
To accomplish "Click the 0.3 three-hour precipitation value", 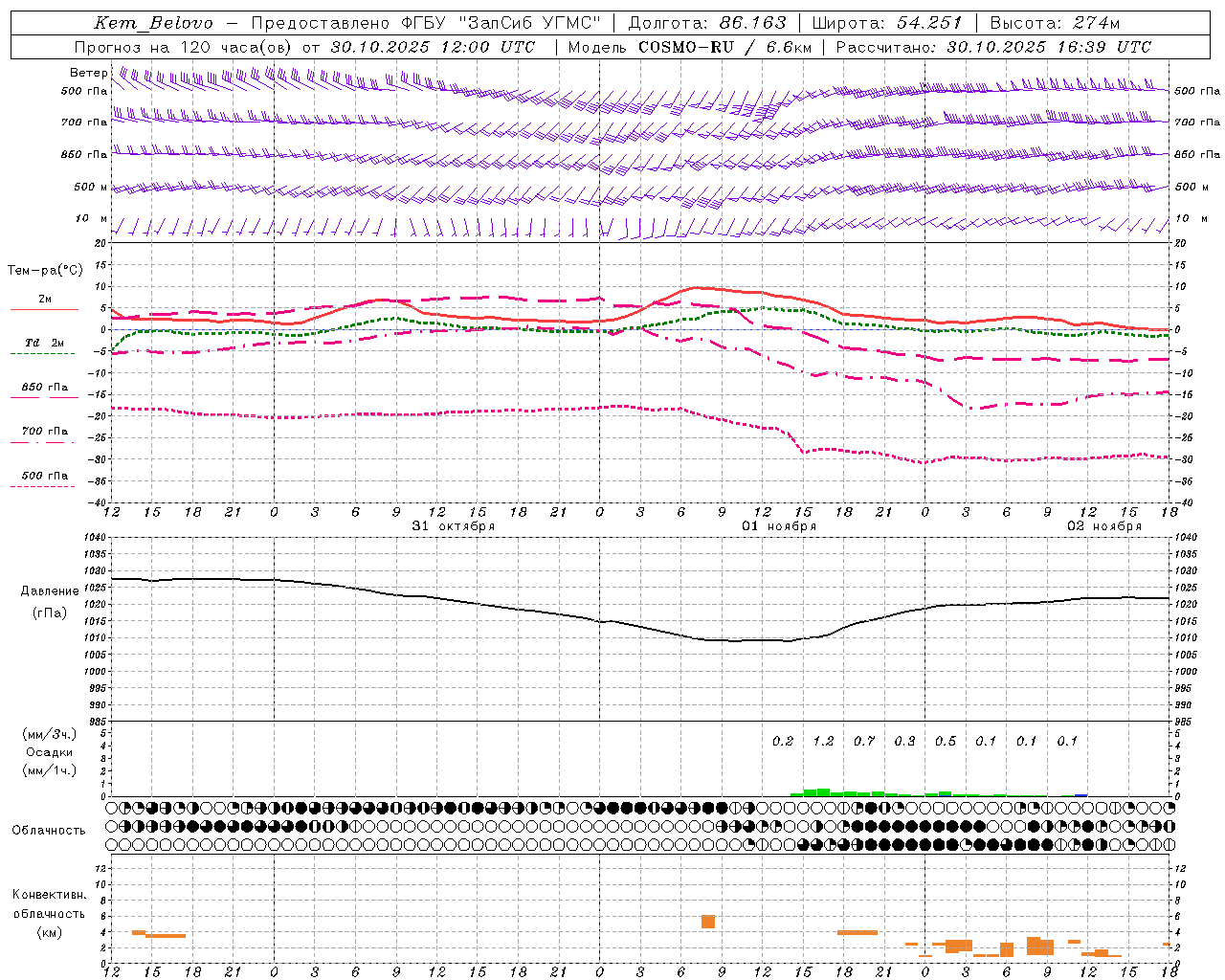I will 904,741.
